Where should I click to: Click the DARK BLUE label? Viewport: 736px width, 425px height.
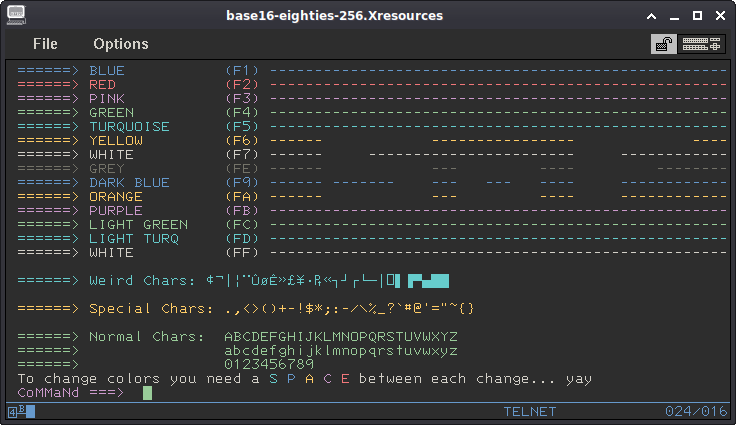coord(130,183)
